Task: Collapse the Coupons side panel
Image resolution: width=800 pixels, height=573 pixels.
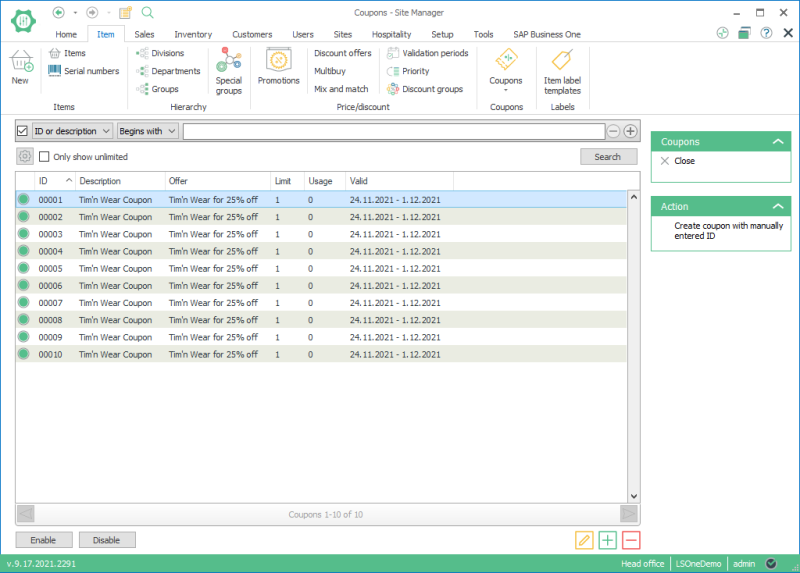Action: pyautogui.click(x=778, y=141)
